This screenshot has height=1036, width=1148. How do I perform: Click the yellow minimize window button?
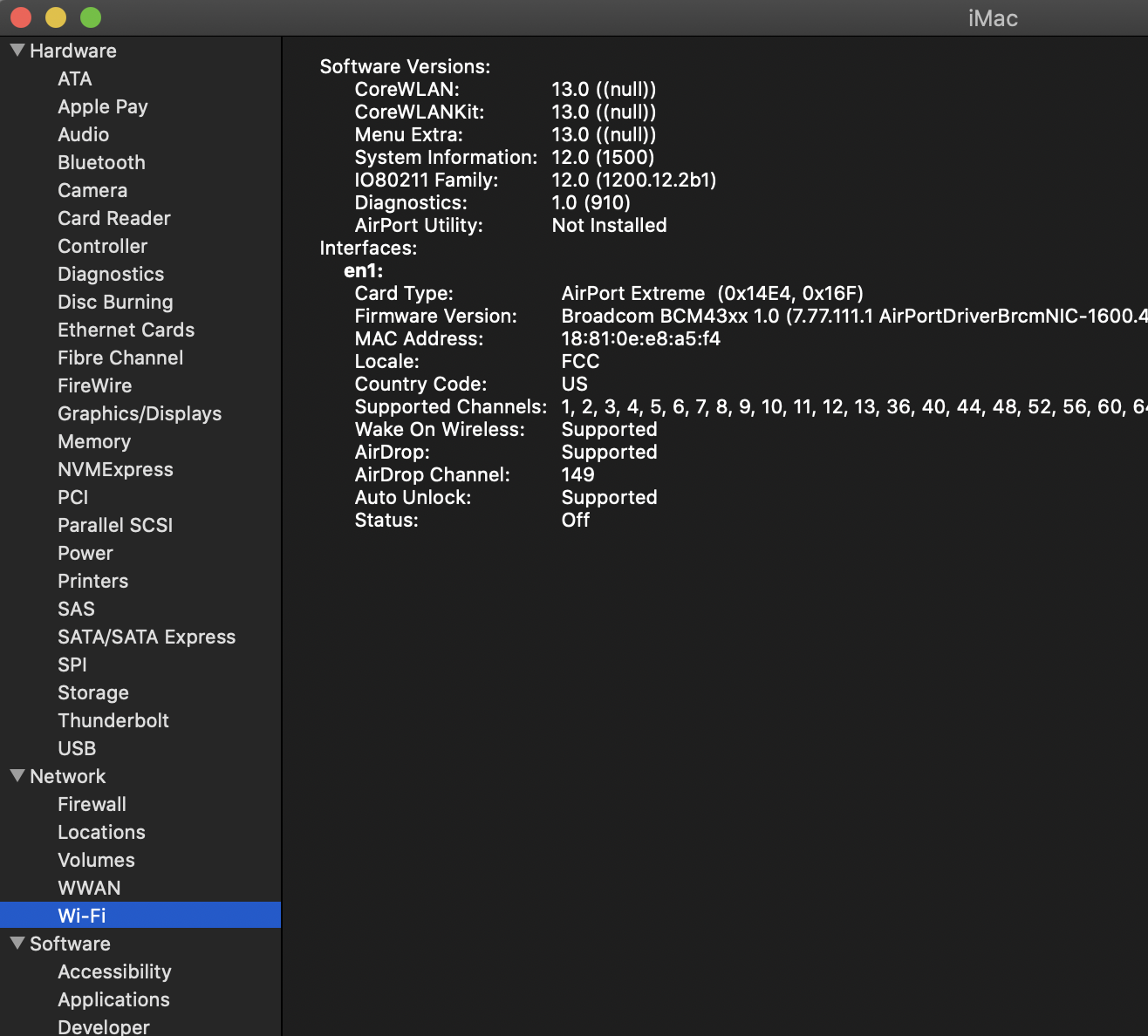[x=56, y=17]
